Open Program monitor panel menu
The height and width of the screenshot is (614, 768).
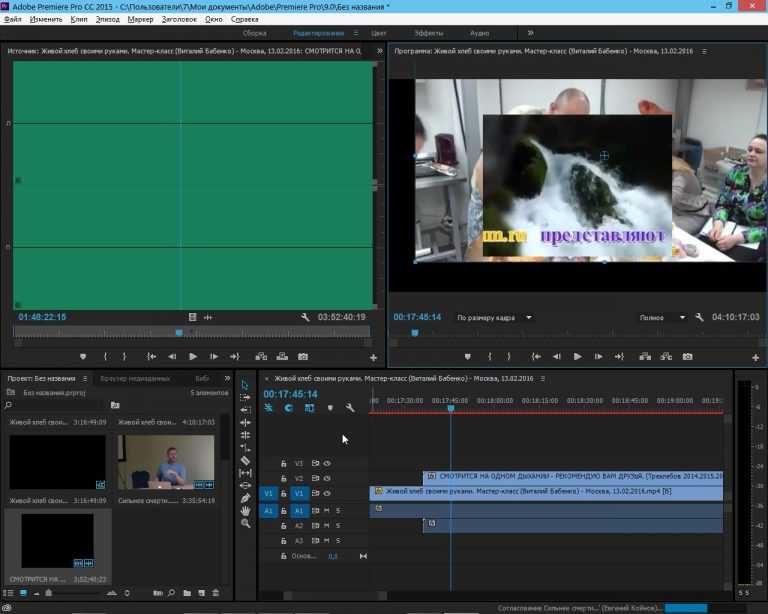pyautogui.click(x=704, y=51)
